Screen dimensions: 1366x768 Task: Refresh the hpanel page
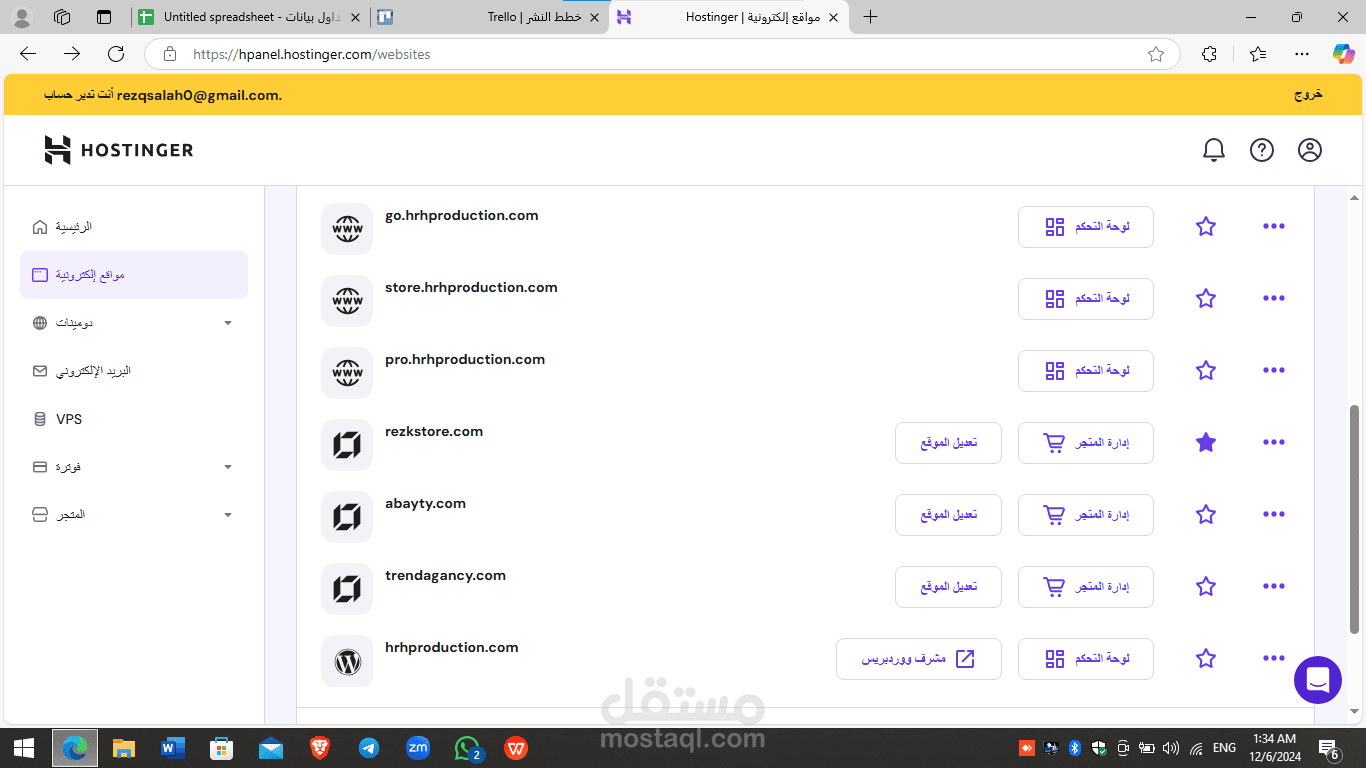click(116, 54)
